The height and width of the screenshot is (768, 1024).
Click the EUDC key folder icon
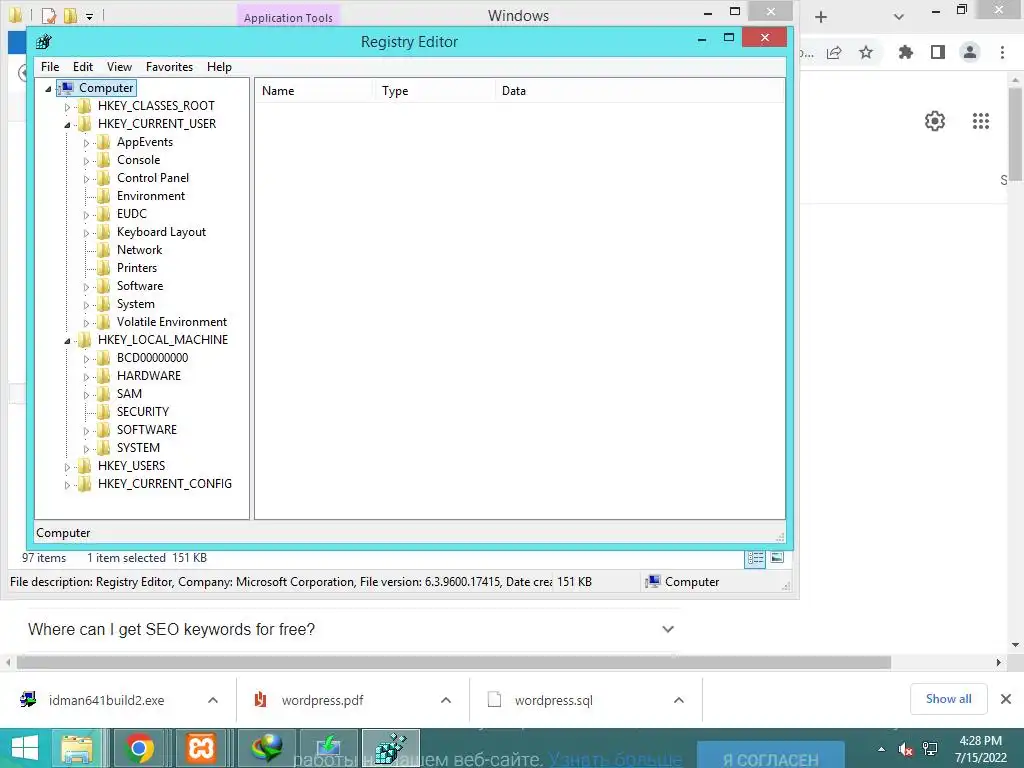103,214
